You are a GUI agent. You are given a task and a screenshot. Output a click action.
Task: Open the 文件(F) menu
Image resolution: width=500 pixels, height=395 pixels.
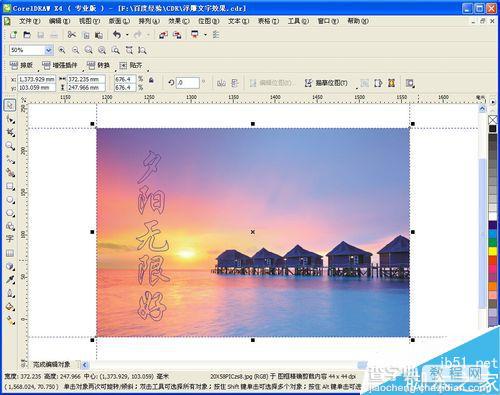click(x=29, y=21)
